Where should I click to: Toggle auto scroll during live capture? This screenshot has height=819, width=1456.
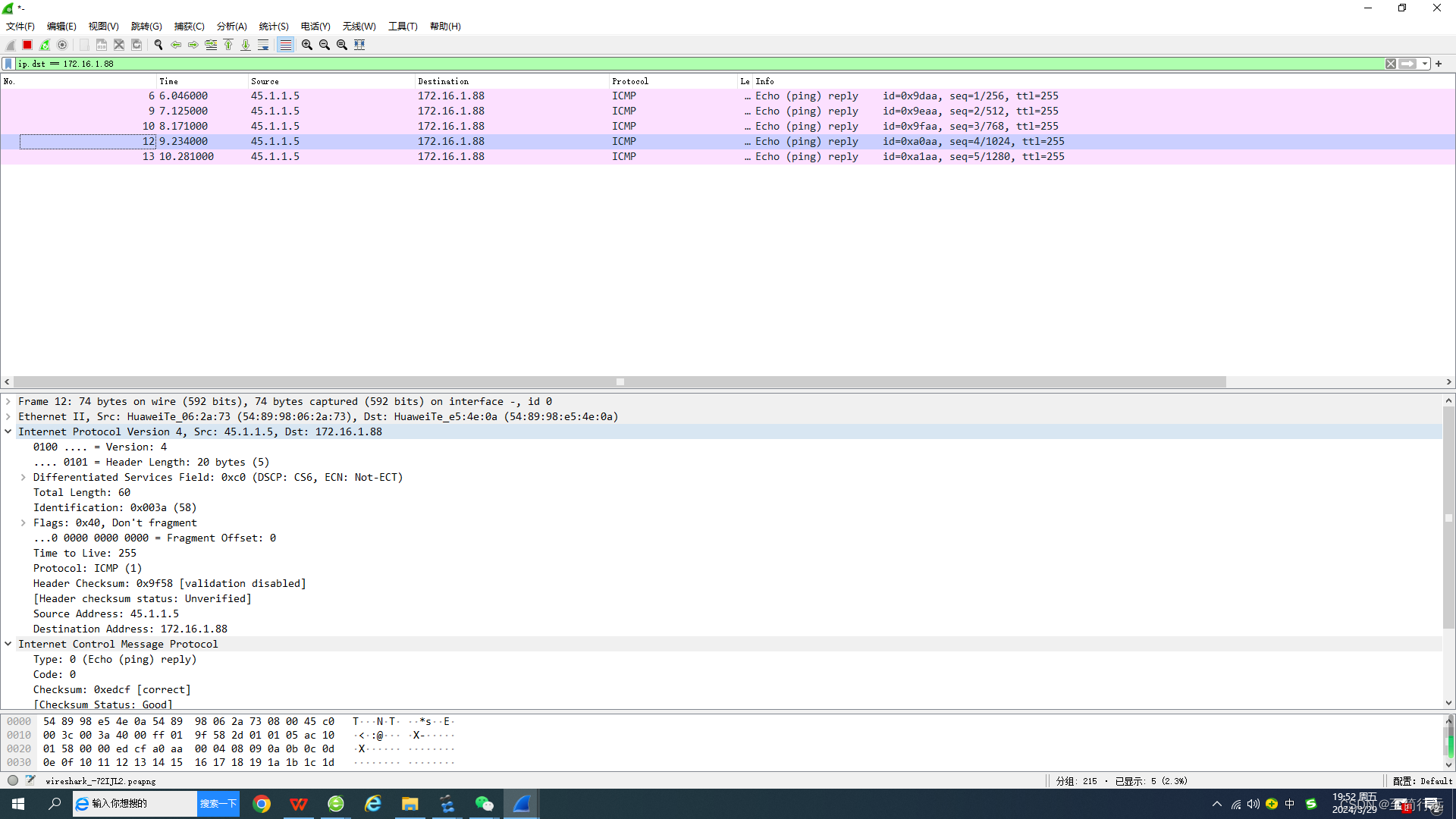click(x=263, y=45)
